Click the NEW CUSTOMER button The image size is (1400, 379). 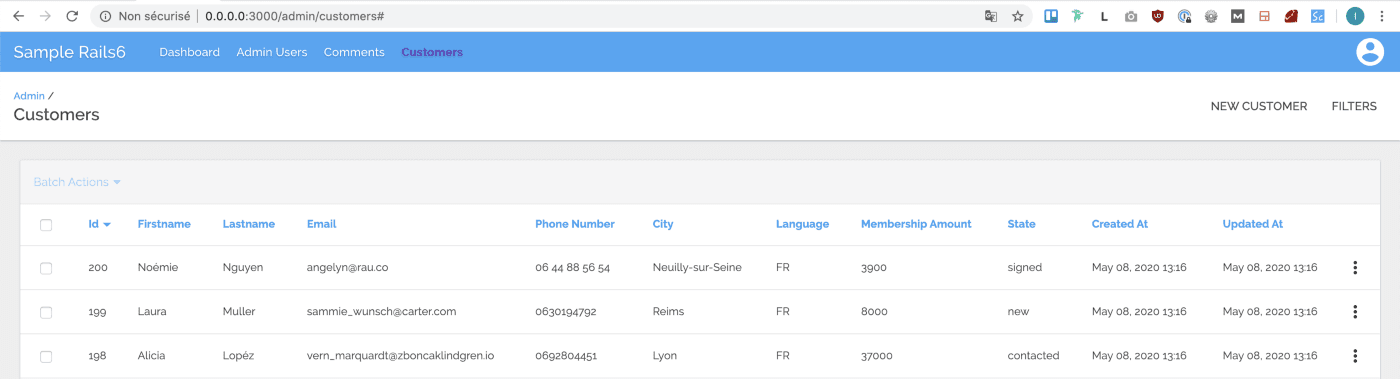(1259, 106)
